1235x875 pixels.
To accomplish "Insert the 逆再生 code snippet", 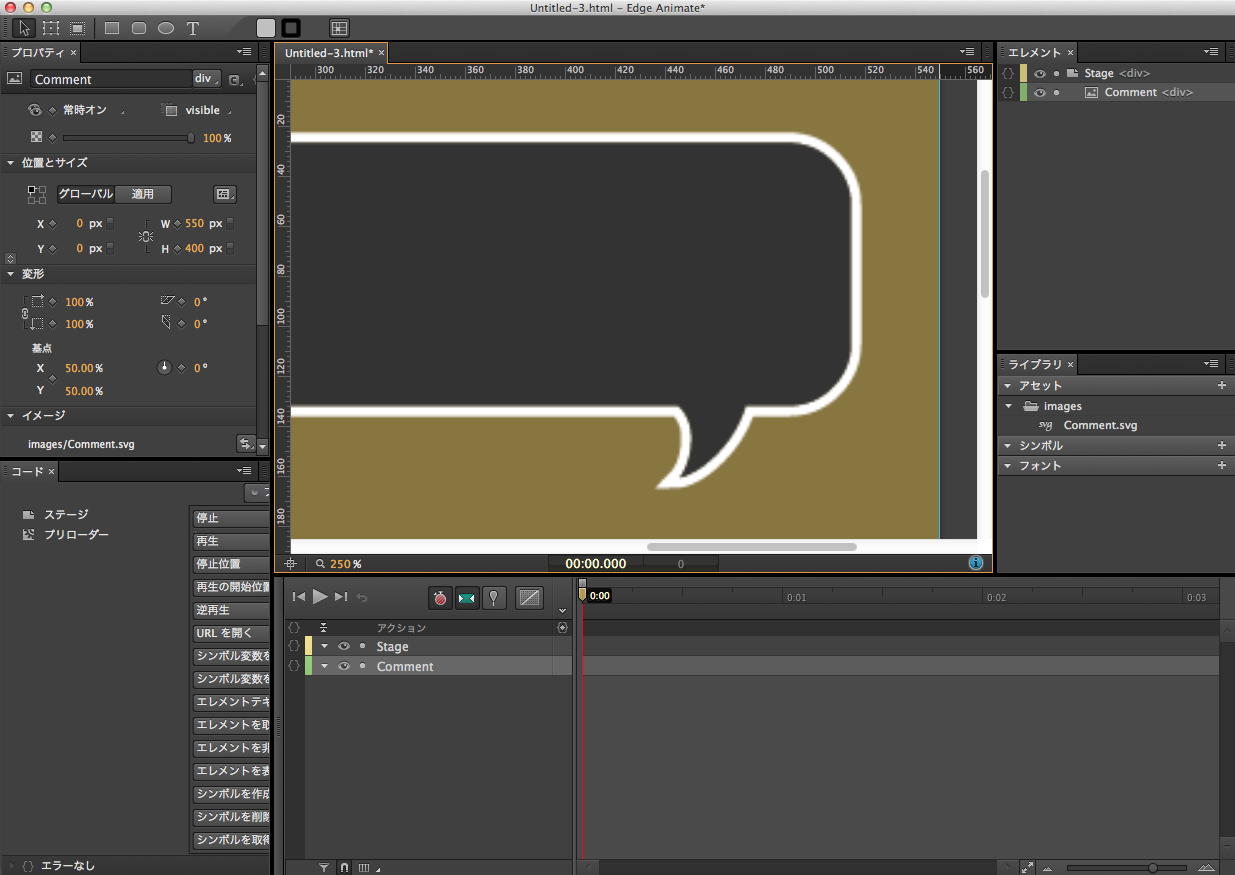I will [x=231, y=610].
